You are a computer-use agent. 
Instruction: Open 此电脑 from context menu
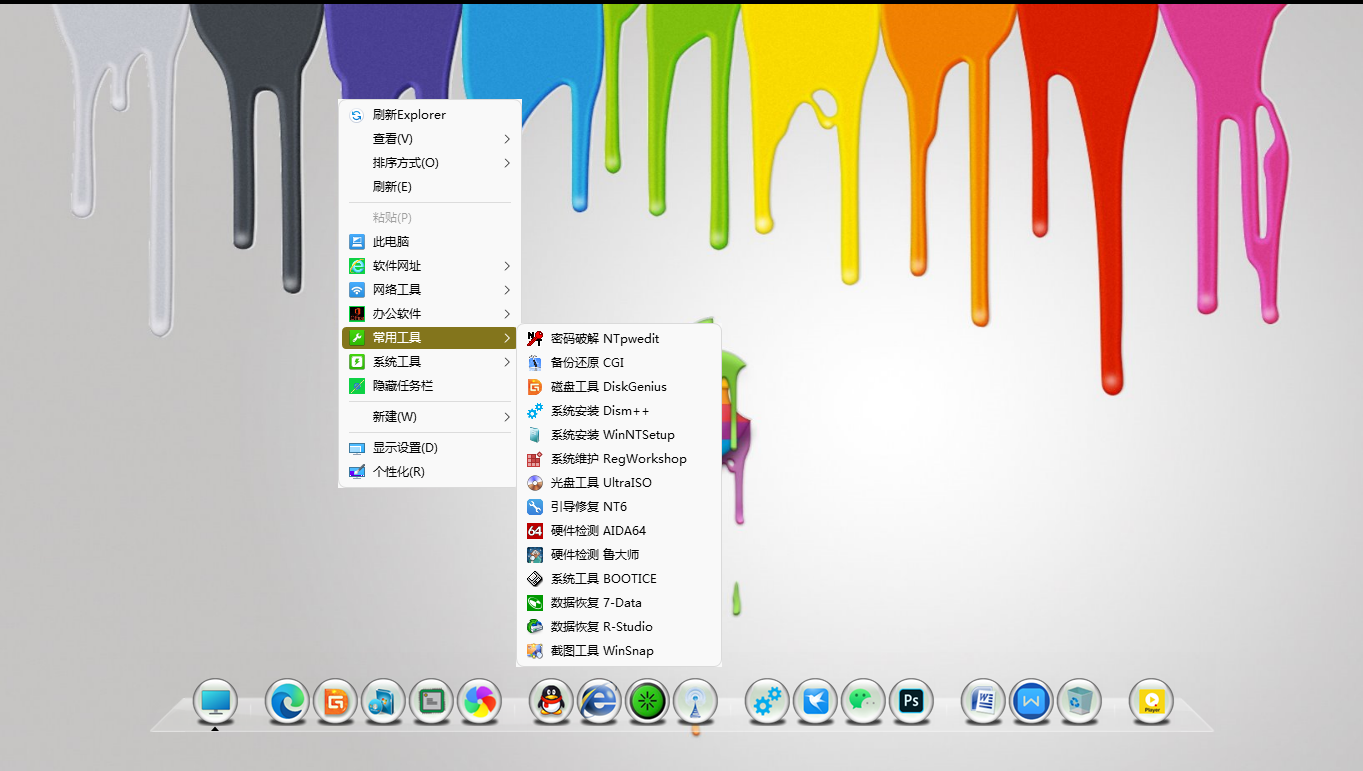429,242
